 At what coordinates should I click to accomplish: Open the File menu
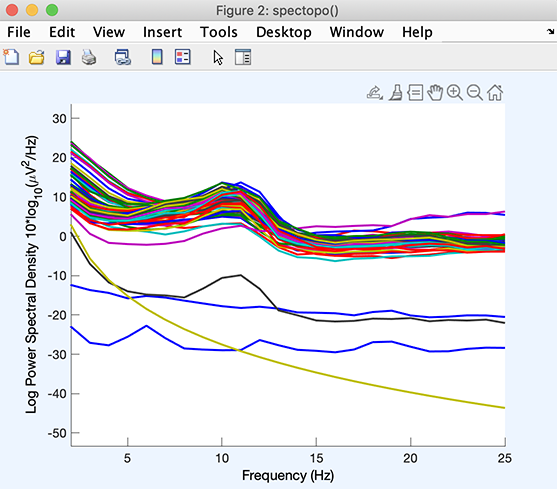click(x=19, y=32)
